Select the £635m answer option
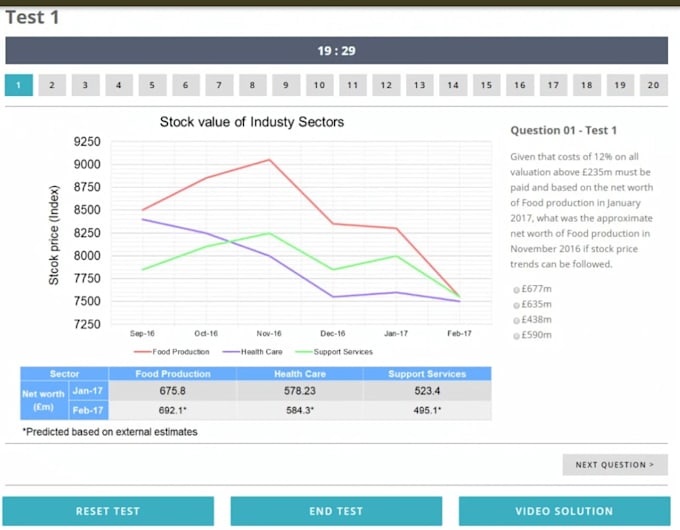 click(x=517, y=305)
